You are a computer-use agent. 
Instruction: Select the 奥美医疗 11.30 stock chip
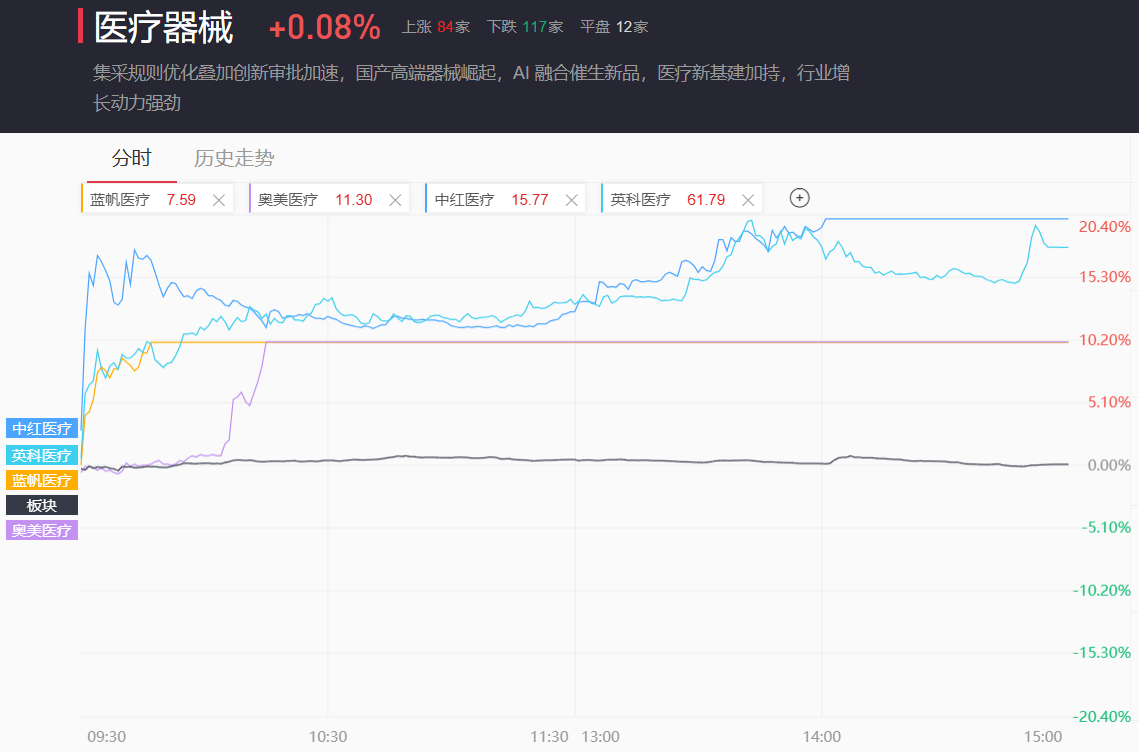coord(314,200)
